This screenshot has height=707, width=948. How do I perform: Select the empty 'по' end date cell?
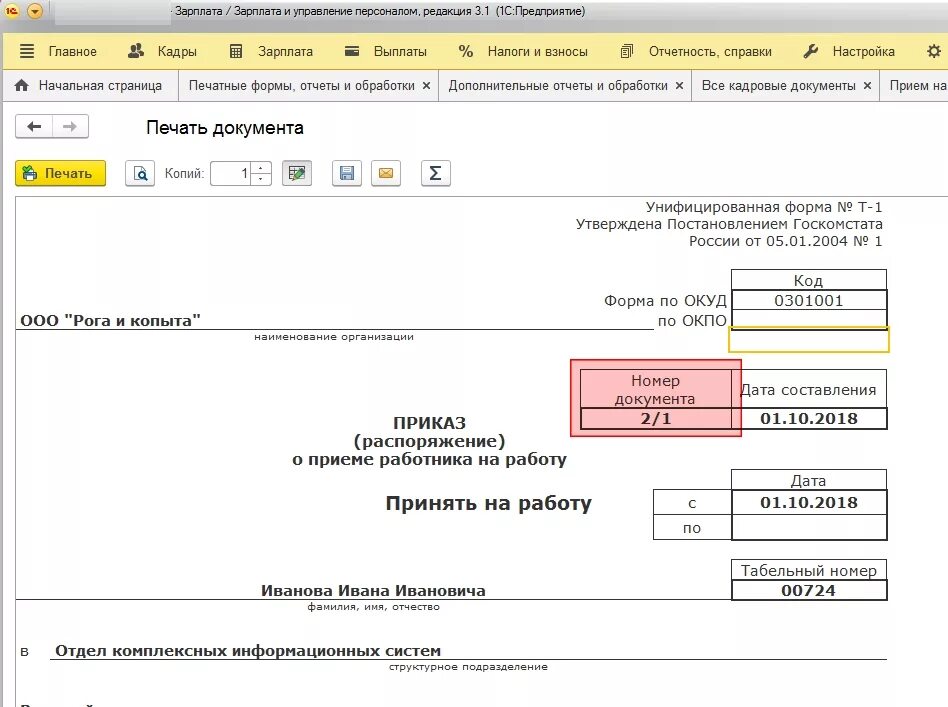(809, 527)
